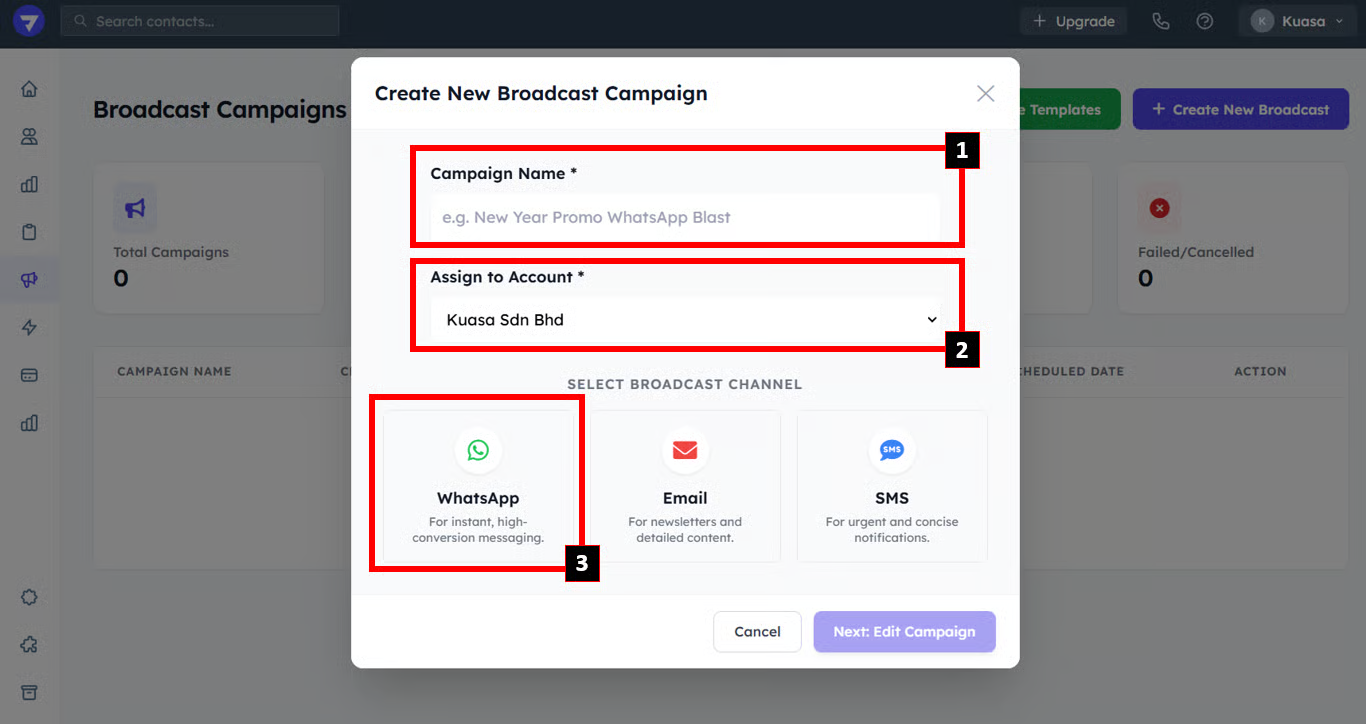The width and height of the screenshot is (1366, 724).
Task: Click the phone icon in top bar
Action: tap(1160, 21)
